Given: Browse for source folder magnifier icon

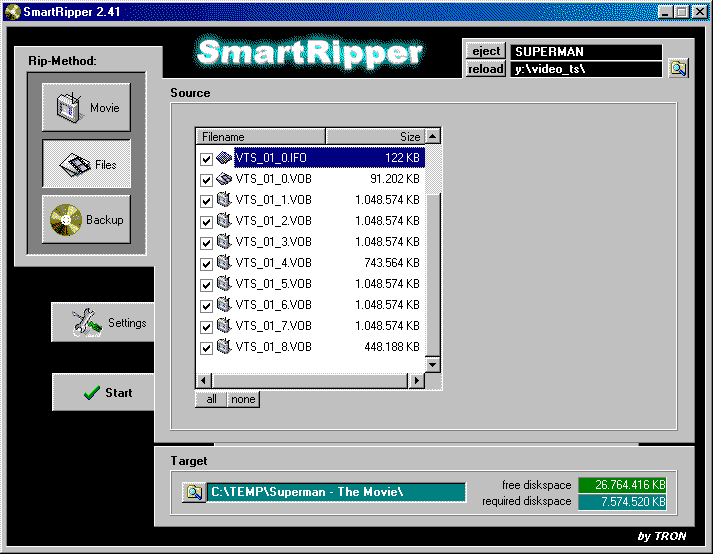Looking at the screenshot, I should click(679, 69).
